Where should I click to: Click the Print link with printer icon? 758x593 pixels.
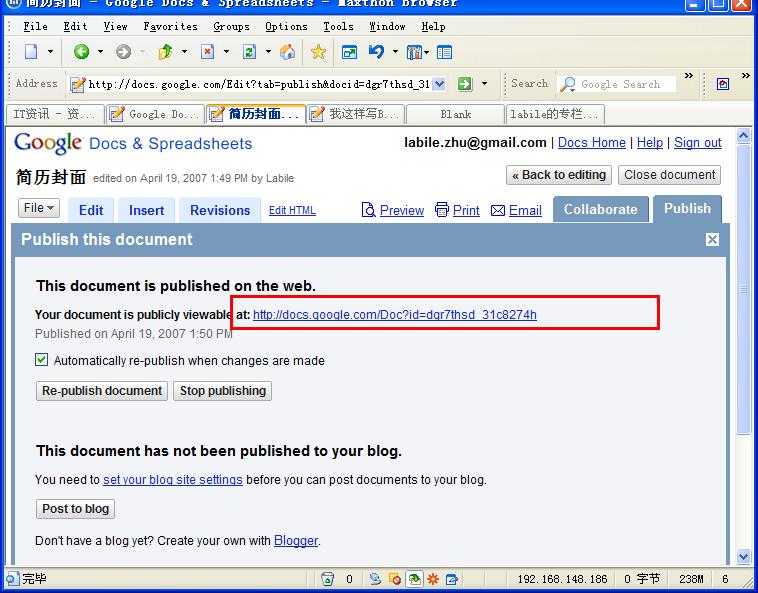(457, 210)
